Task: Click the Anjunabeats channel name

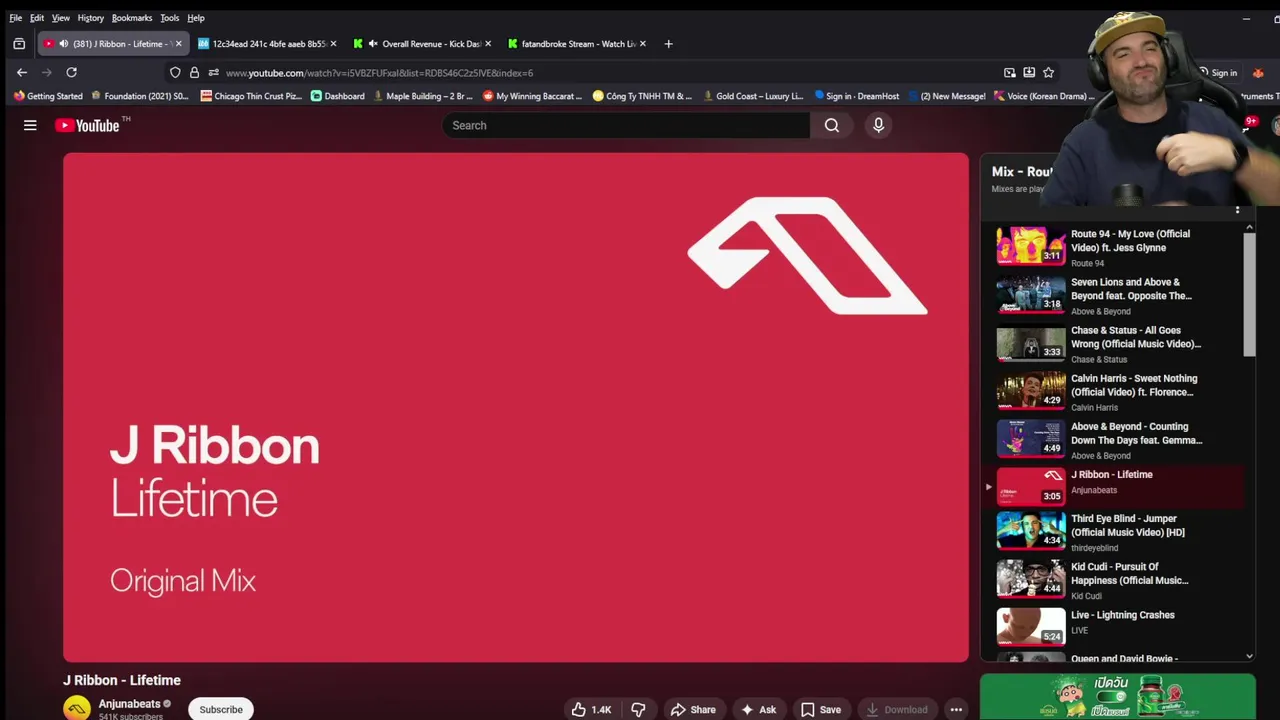Action: [129, 704]
